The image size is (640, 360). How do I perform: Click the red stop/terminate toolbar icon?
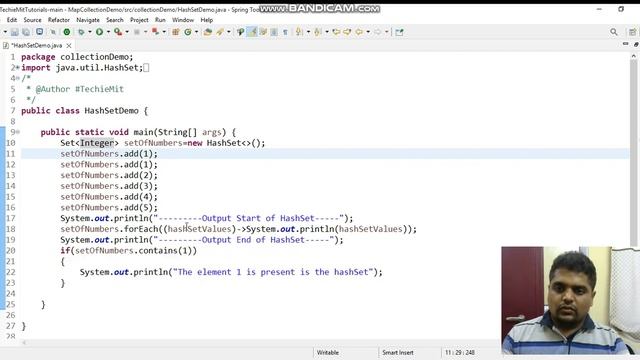coord(155,32)
